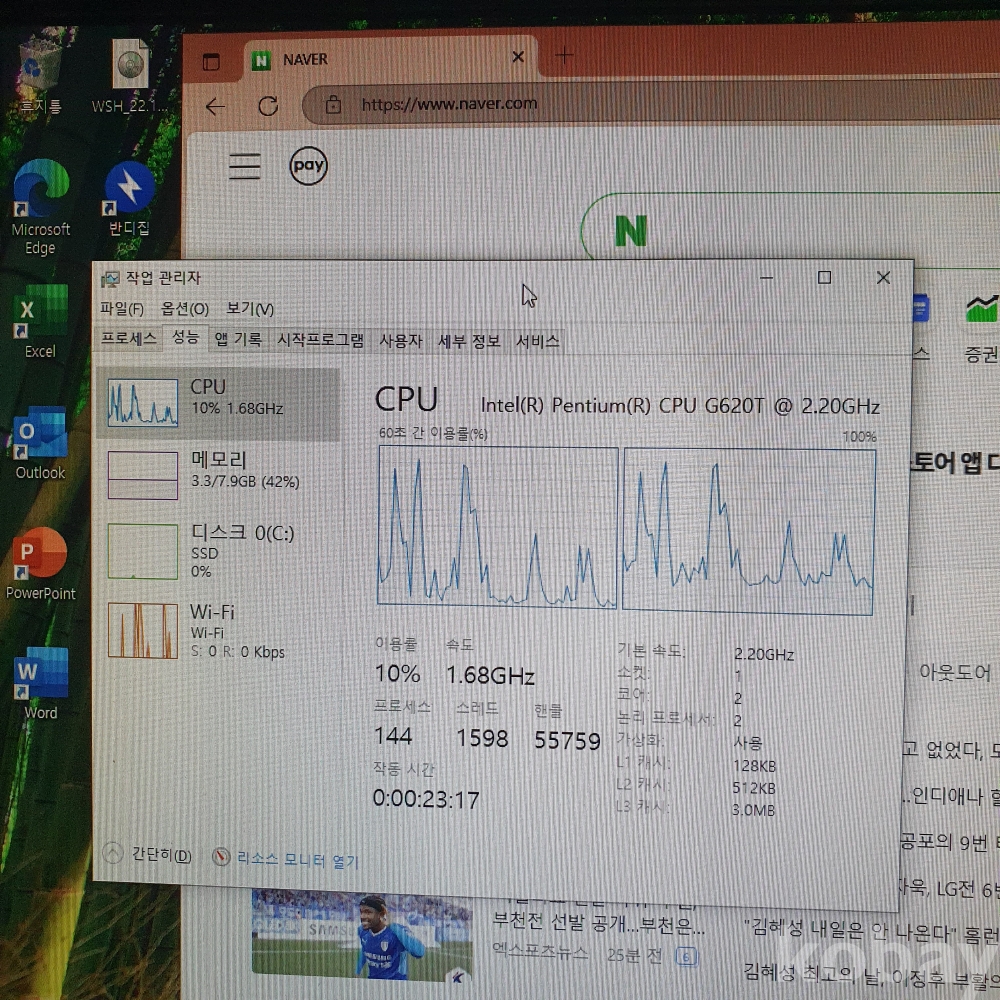The image size is (1000, 1000).
Task: Maximize the Task Manager window
Action: (x=824, y=277)
